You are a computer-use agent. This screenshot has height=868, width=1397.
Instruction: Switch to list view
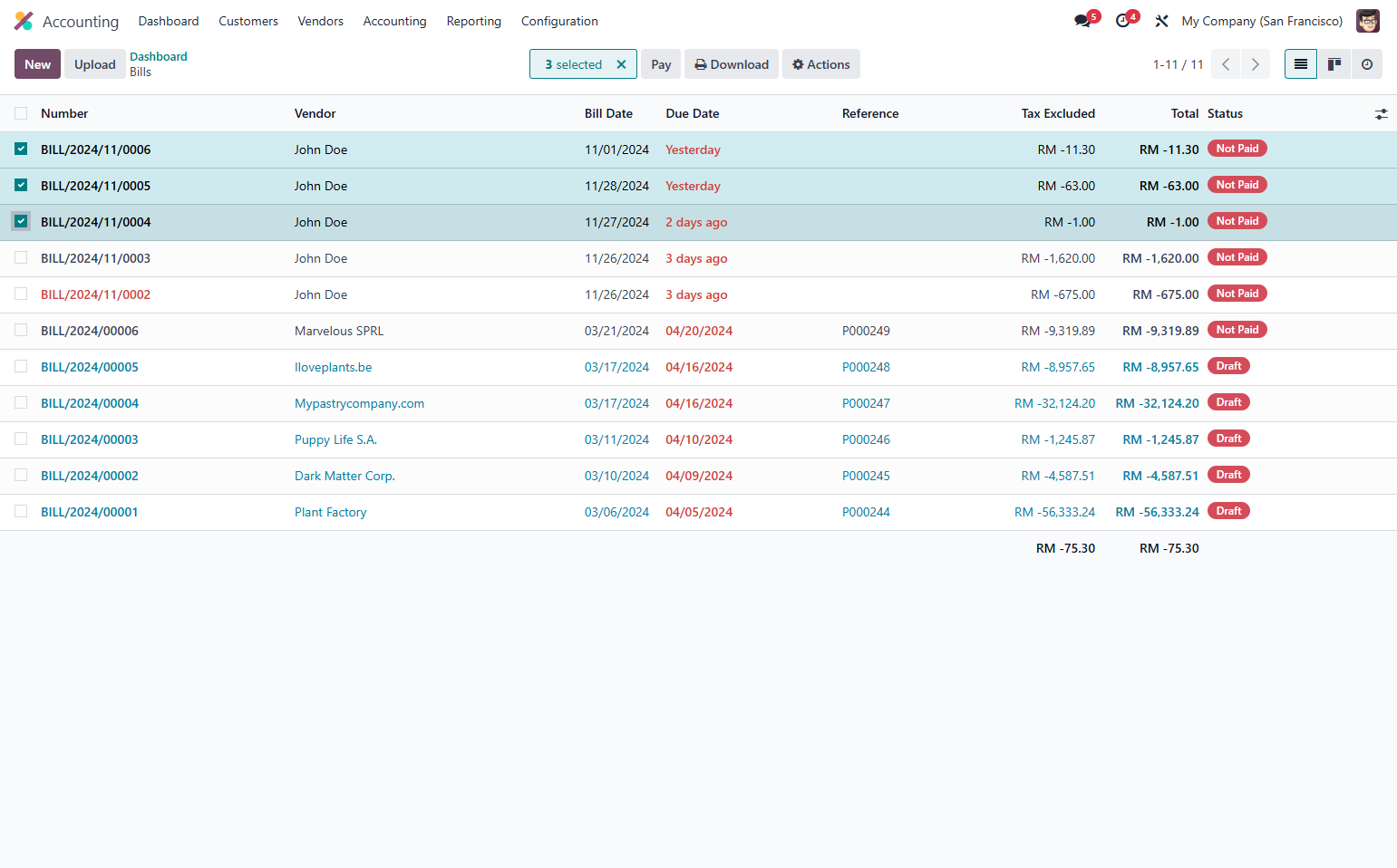click(1301, 64)
